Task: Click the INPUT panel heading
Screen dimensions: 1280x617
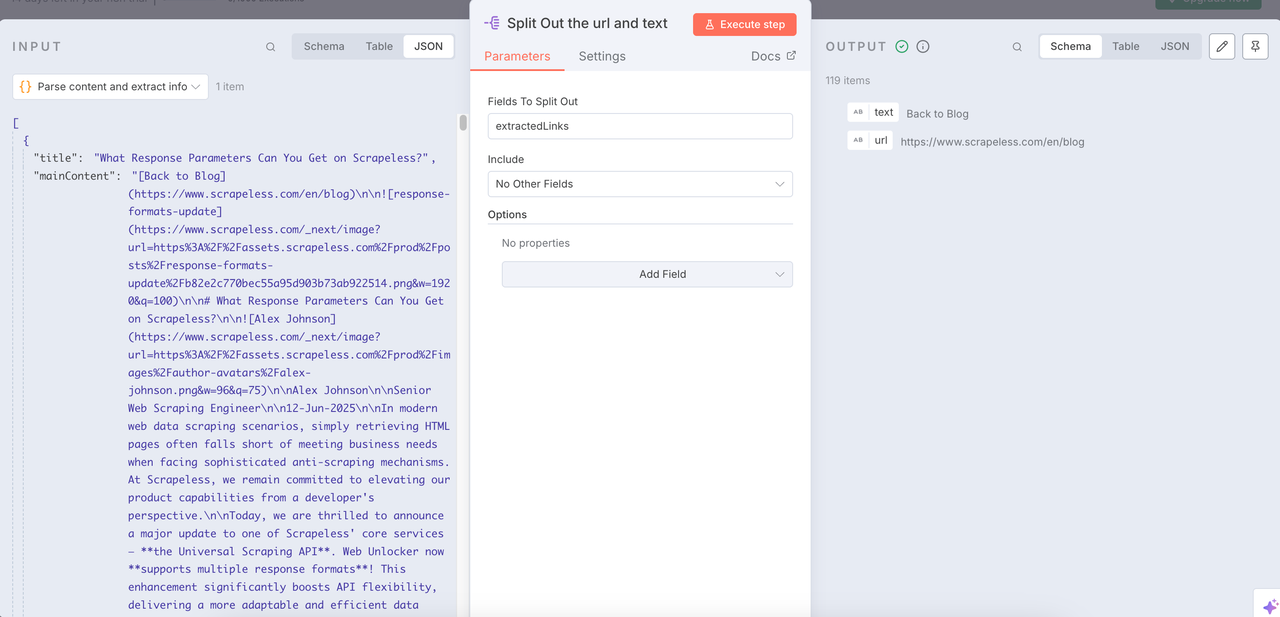Action: click(37, 47)
